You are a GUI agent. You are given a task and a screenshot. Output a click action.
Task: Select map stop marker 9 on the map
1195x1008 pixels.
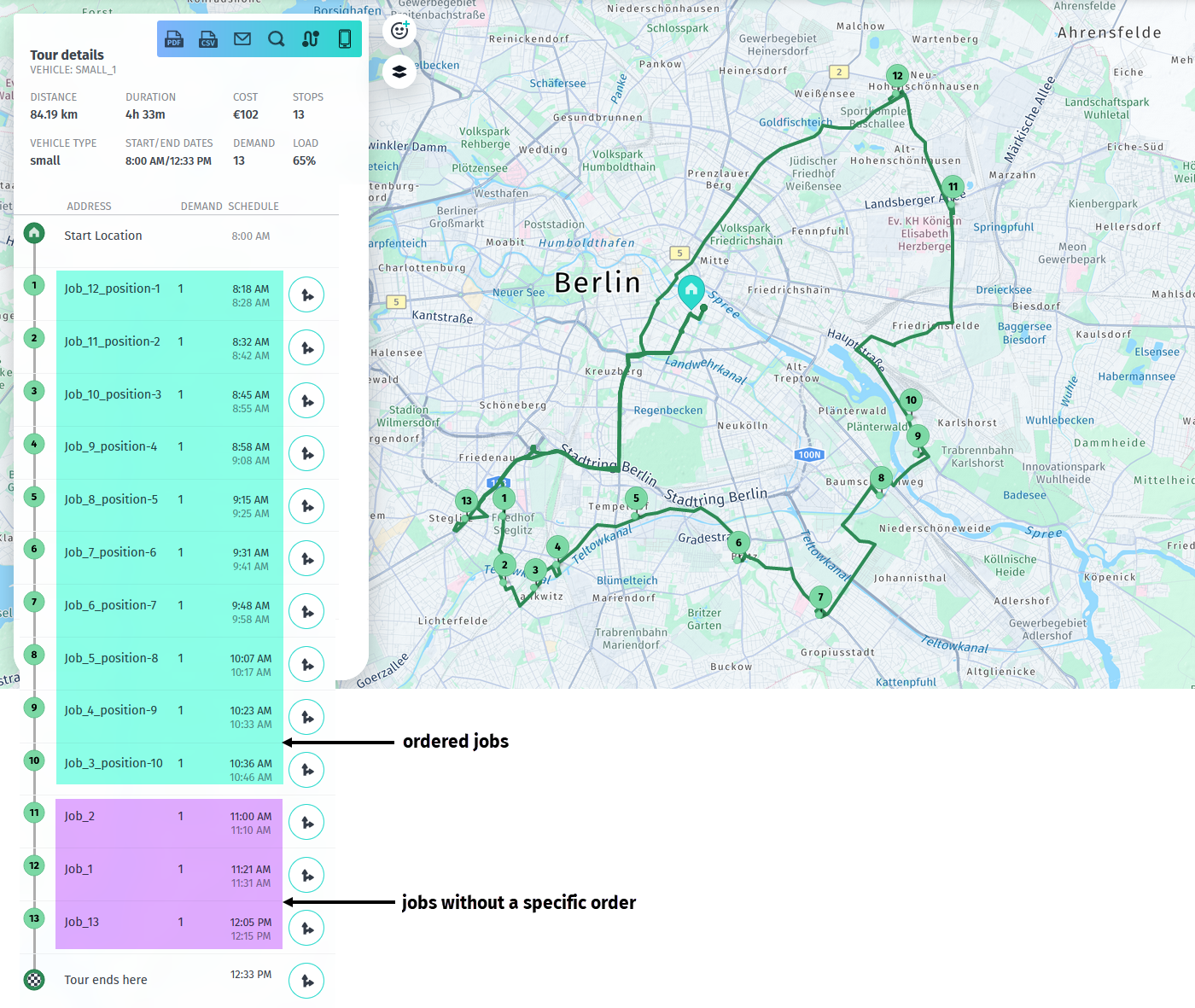(918, 436)
